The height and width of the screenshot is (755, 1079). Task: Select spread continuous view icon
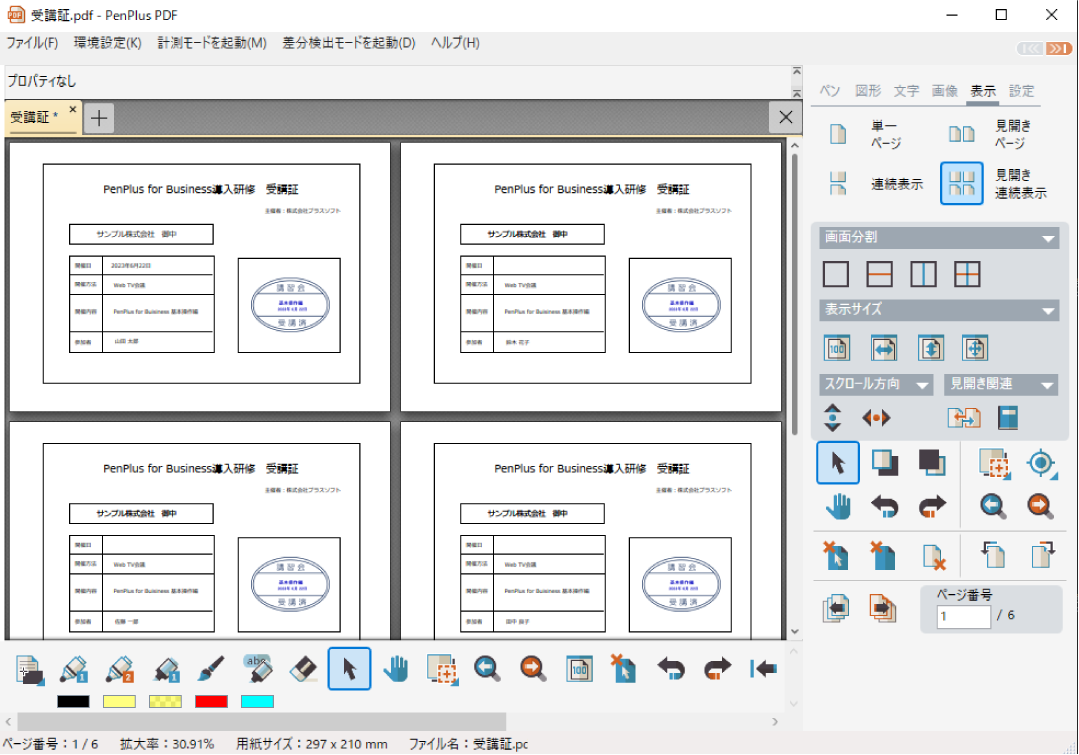961,184
